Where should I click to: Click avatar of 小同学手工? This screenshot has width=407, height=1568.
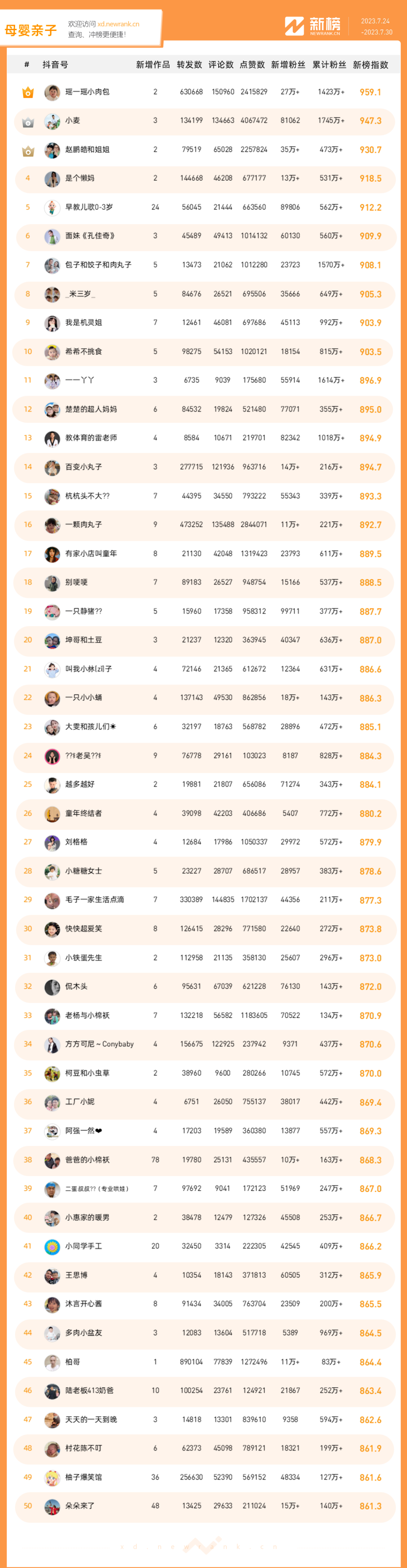click(52, 1246)
